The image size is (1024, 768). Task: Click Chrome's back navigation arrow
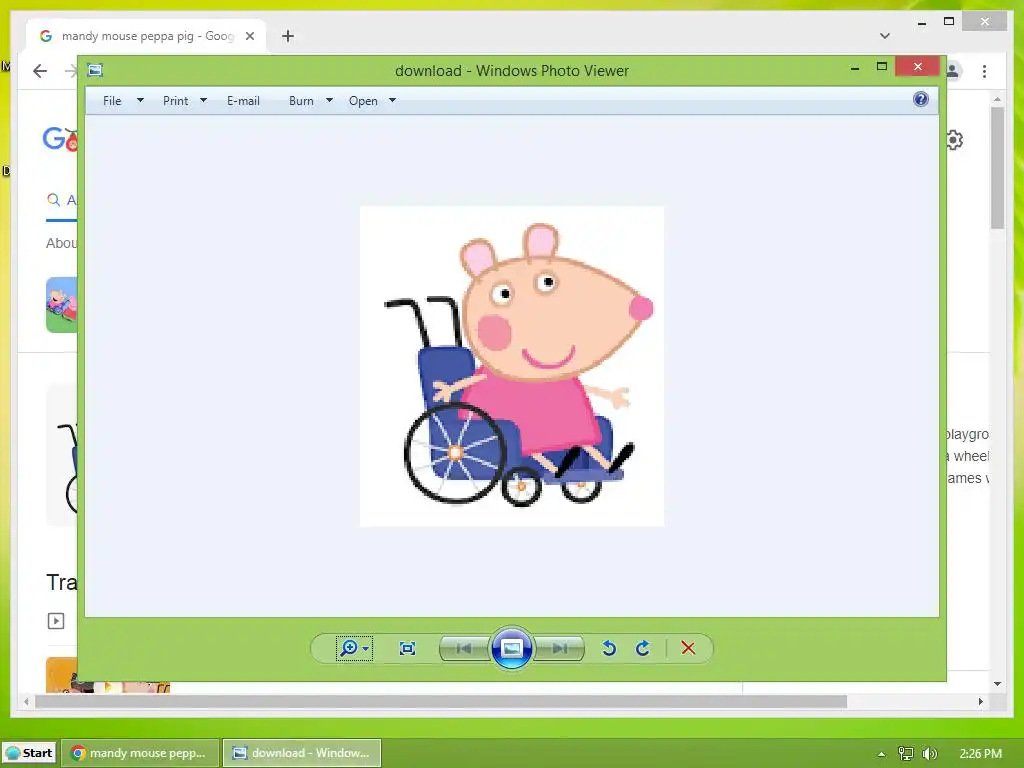tap(40, 71)
